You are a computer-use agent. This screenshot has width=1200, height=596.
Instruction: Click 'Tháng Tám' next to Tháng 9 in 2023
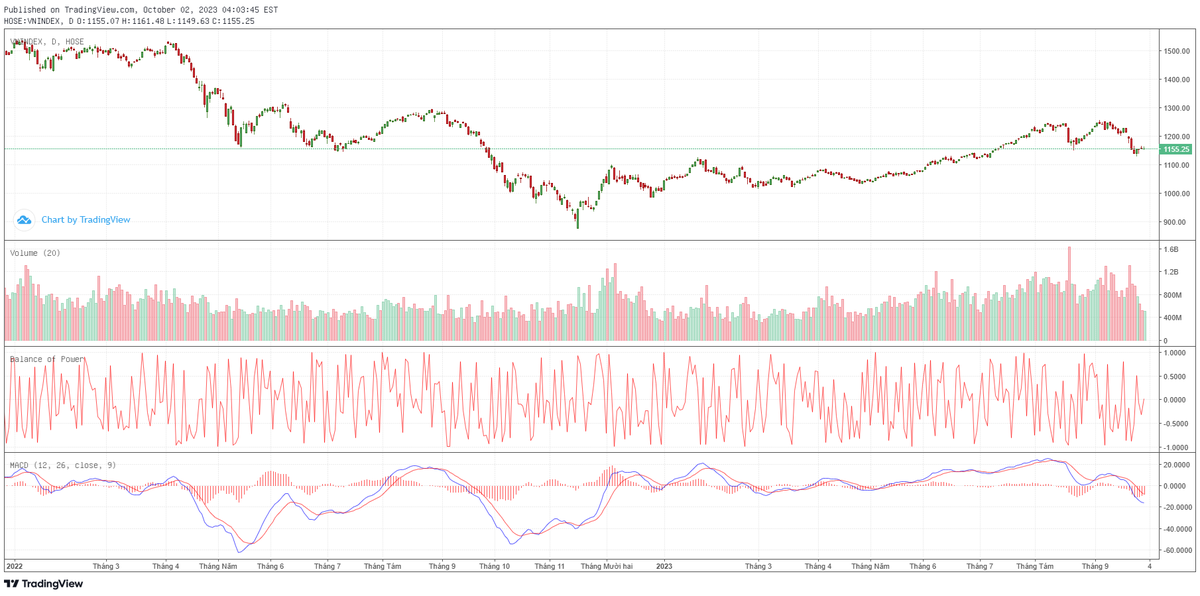click(1034, 566)
